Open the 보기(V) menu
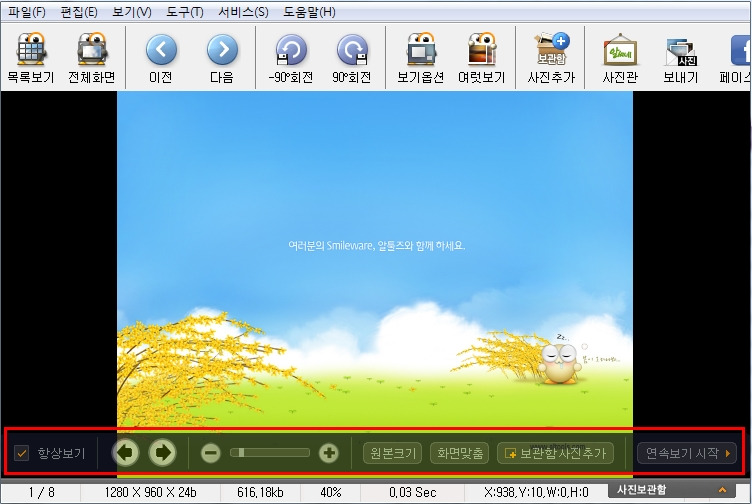 (132, 12)
